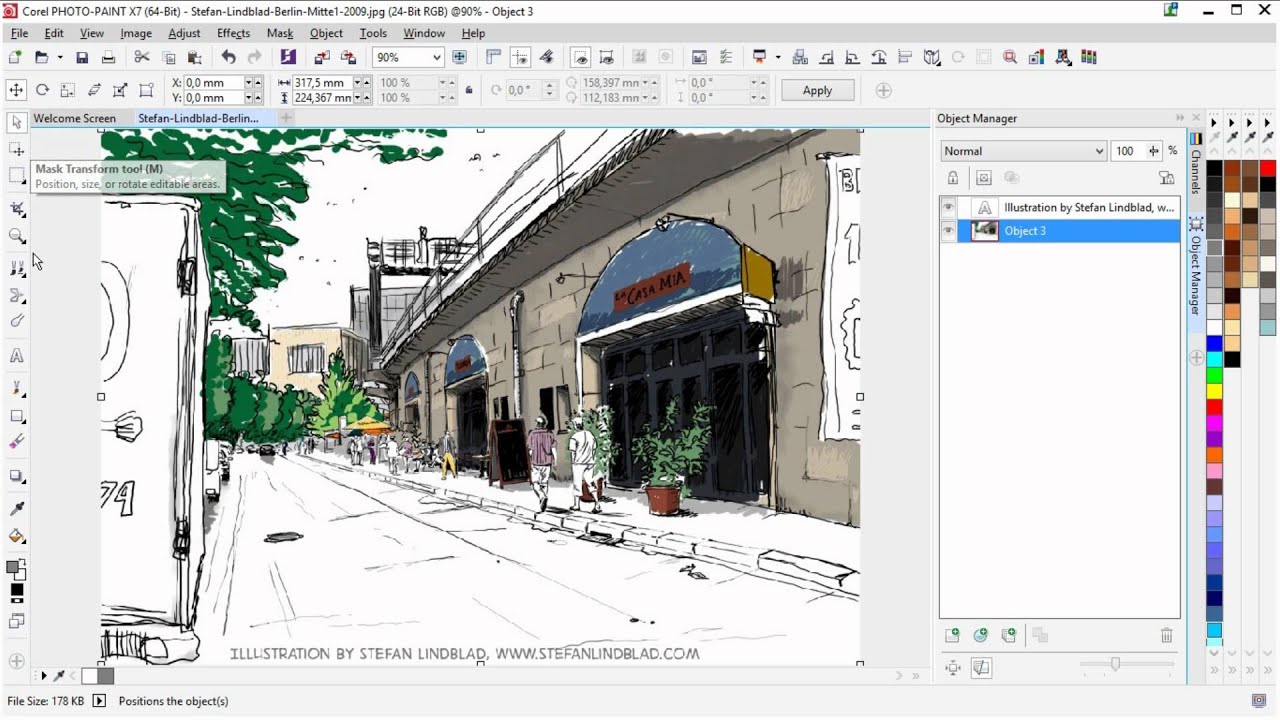This screenshot has width=1280, height=720.
Task: Select the Fill bucket tool
Action: 17,536
